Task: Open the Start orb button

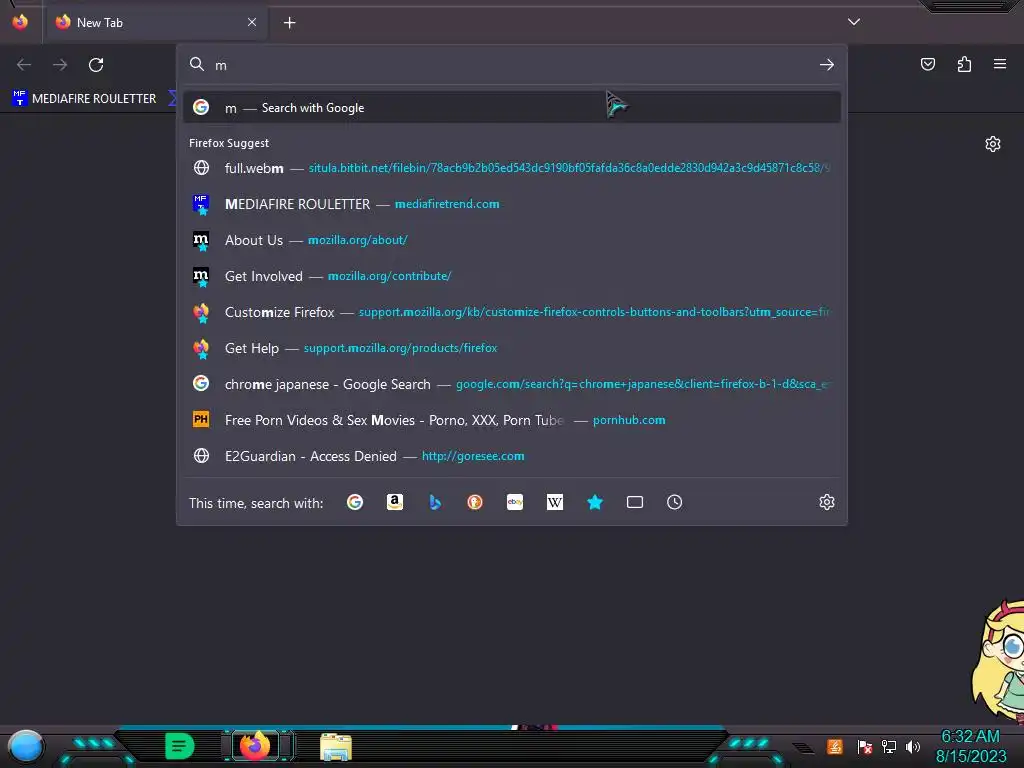Action: (26, 747)
